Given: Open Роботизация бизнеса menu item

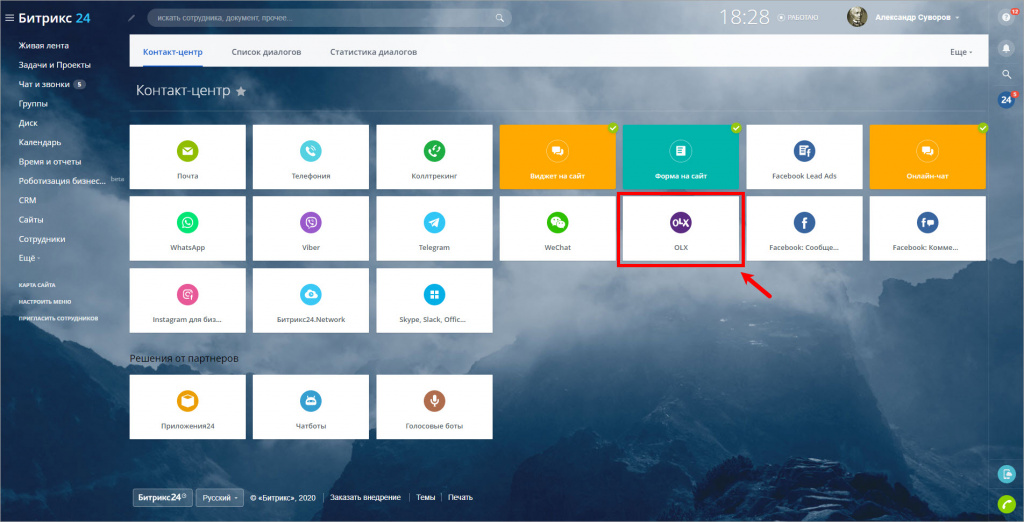Looking at the screenshot, I should [x=62, y=181].
